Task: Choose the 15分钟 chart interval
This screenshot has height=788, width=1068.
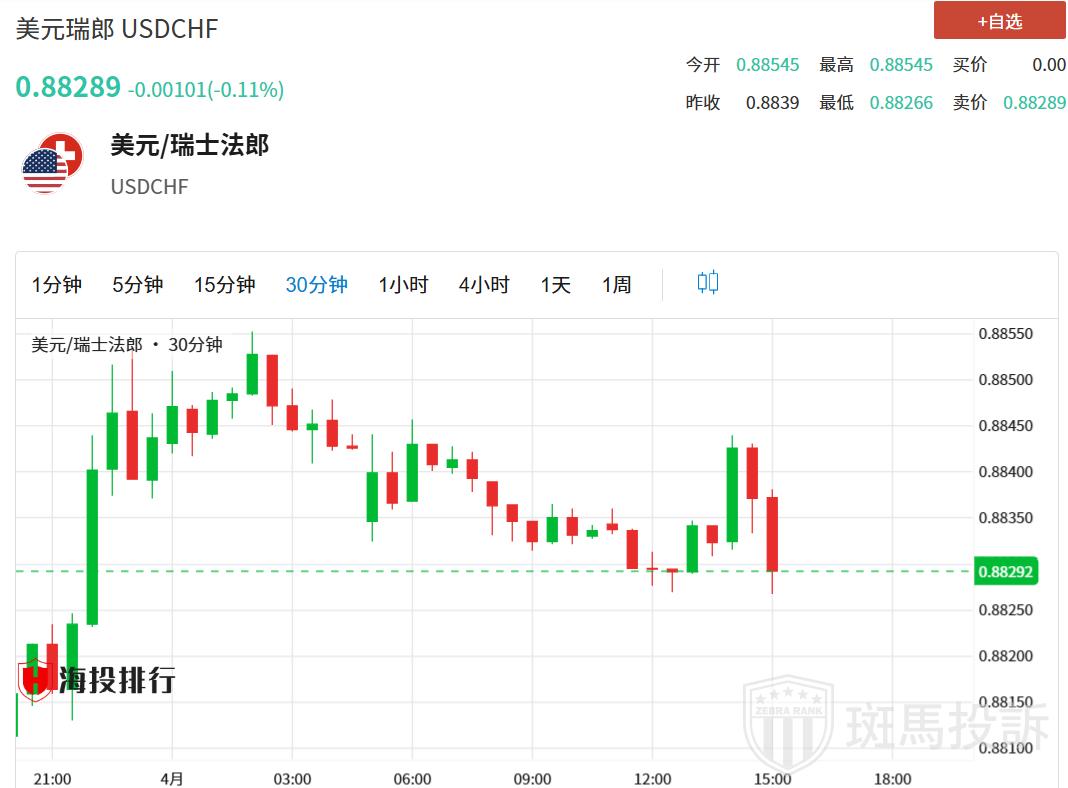Action: pyautogui.click(x=225, y=285)
